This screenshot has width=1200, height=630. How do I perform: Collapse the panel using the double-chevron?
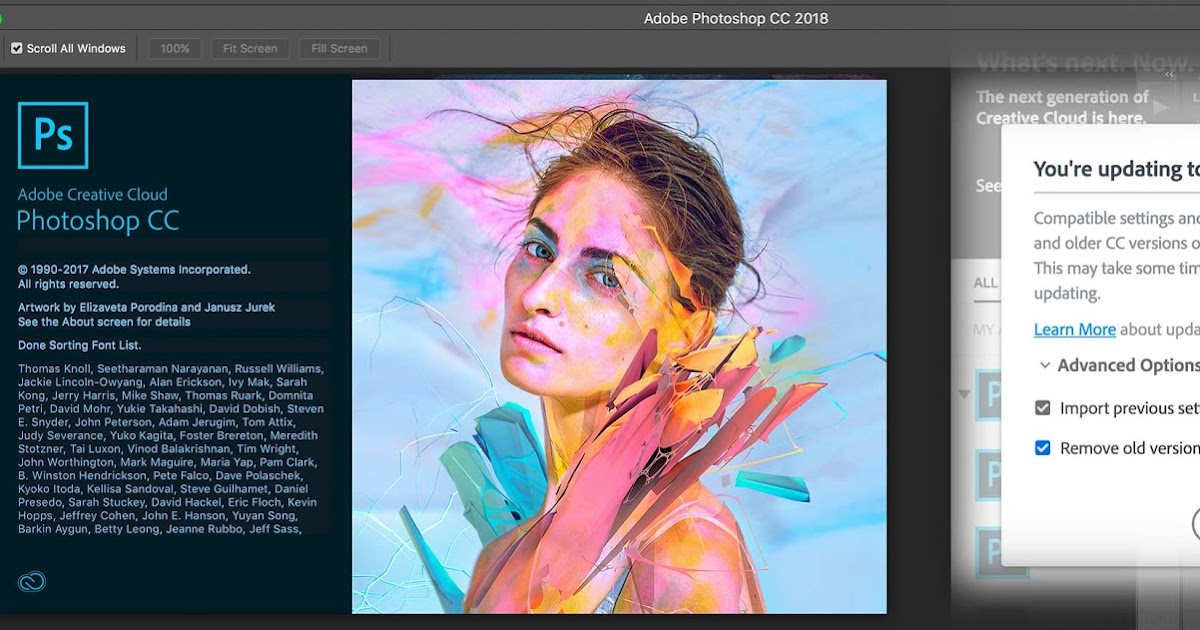coord(1171,73)
